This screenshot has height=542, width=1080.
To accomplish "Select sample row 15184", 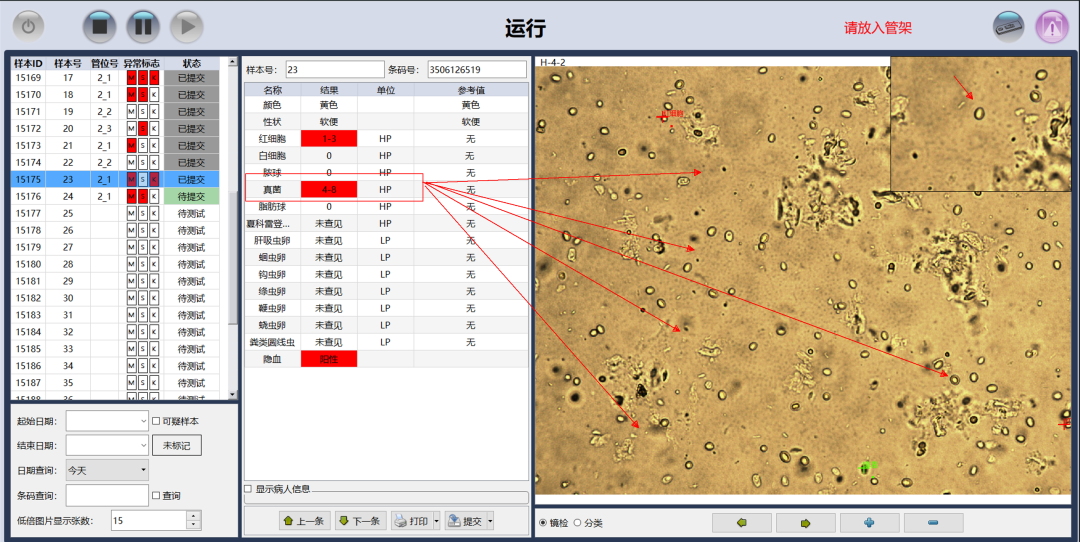I will tap(116, 331).
